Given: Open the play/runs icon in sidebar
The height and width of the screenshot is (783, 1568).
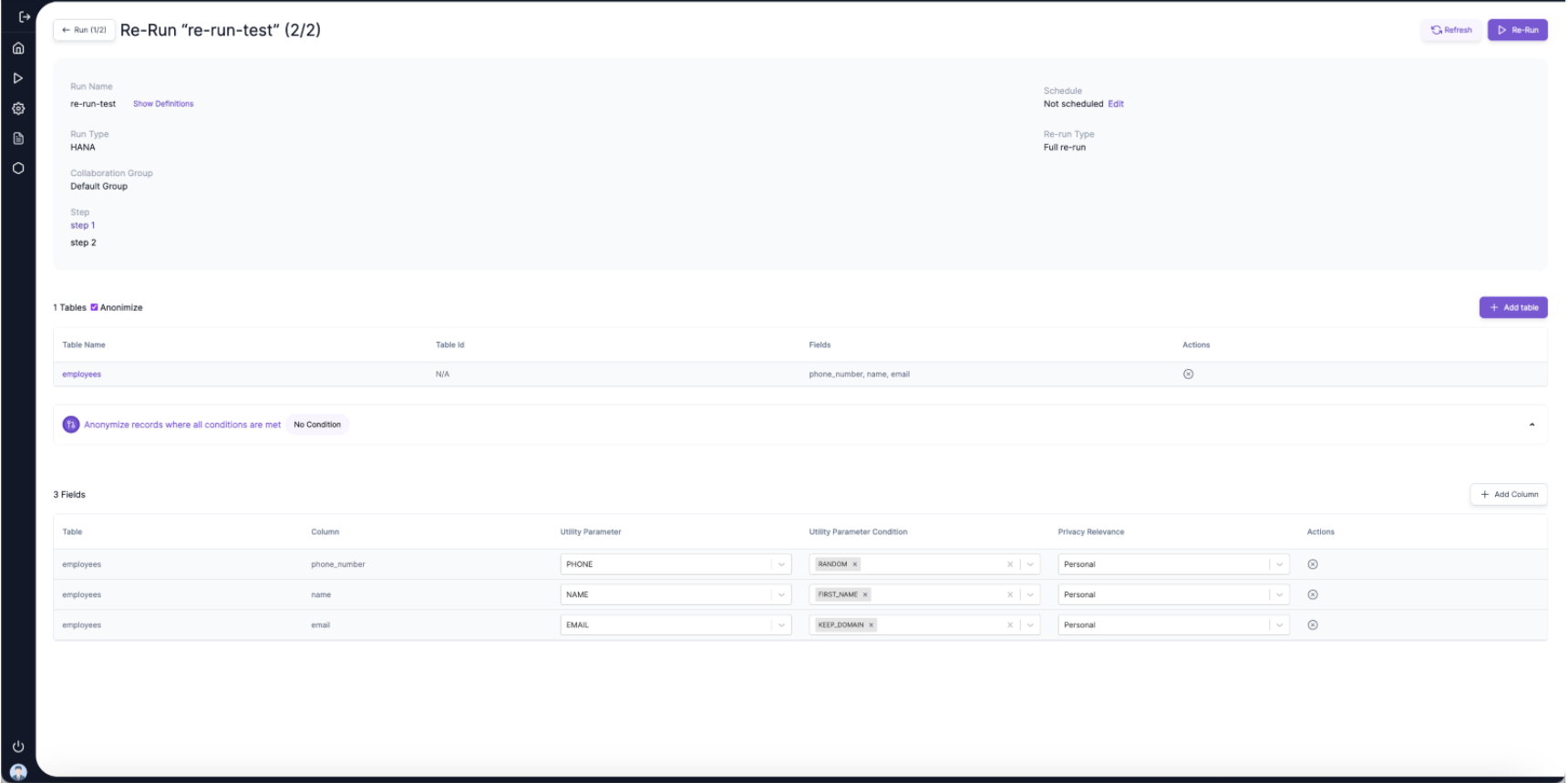Looking at the screenshot, I should tap(18, 78).
